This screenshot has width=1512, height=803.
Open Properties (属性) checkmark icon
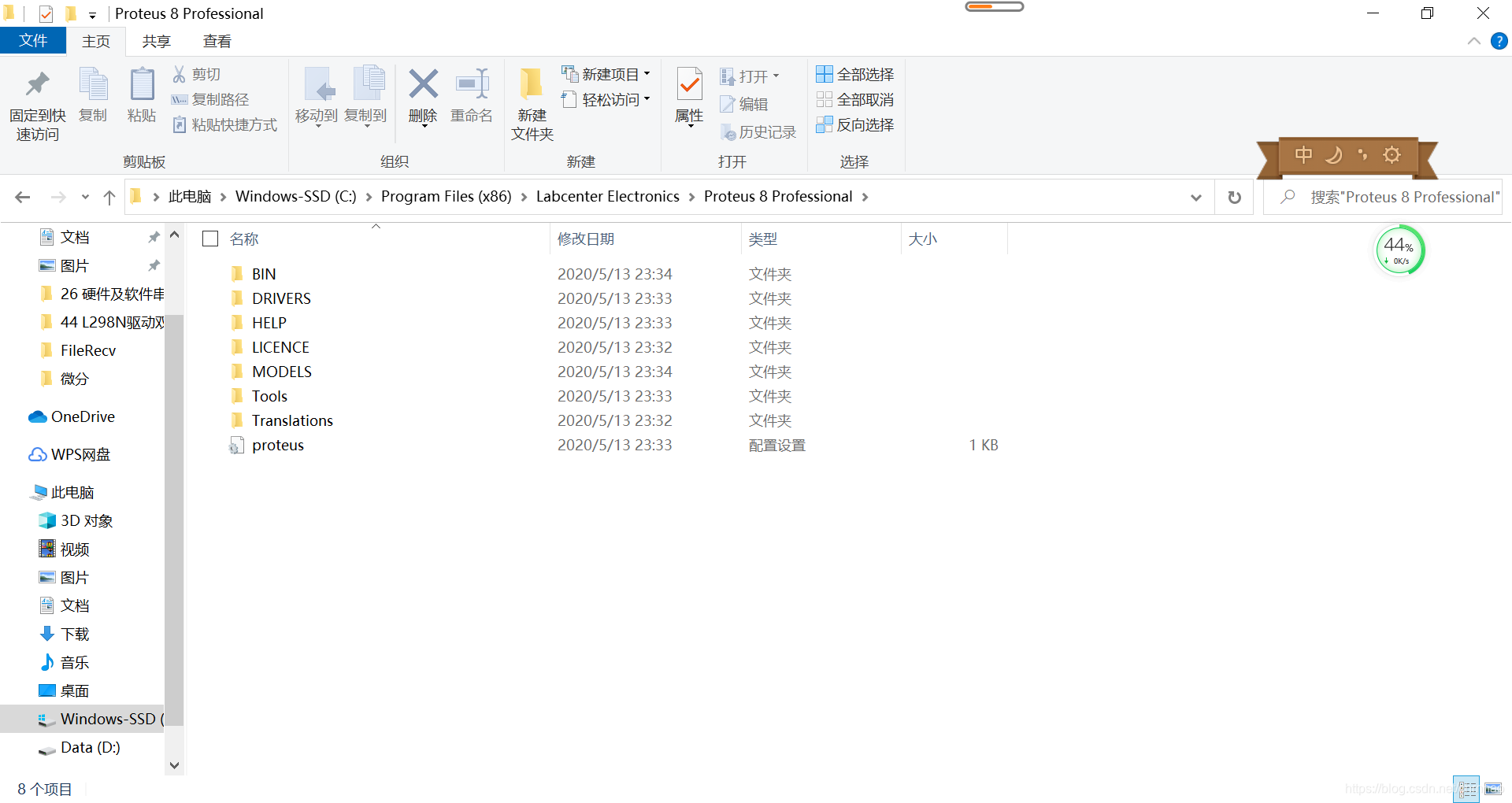(689, 84)
